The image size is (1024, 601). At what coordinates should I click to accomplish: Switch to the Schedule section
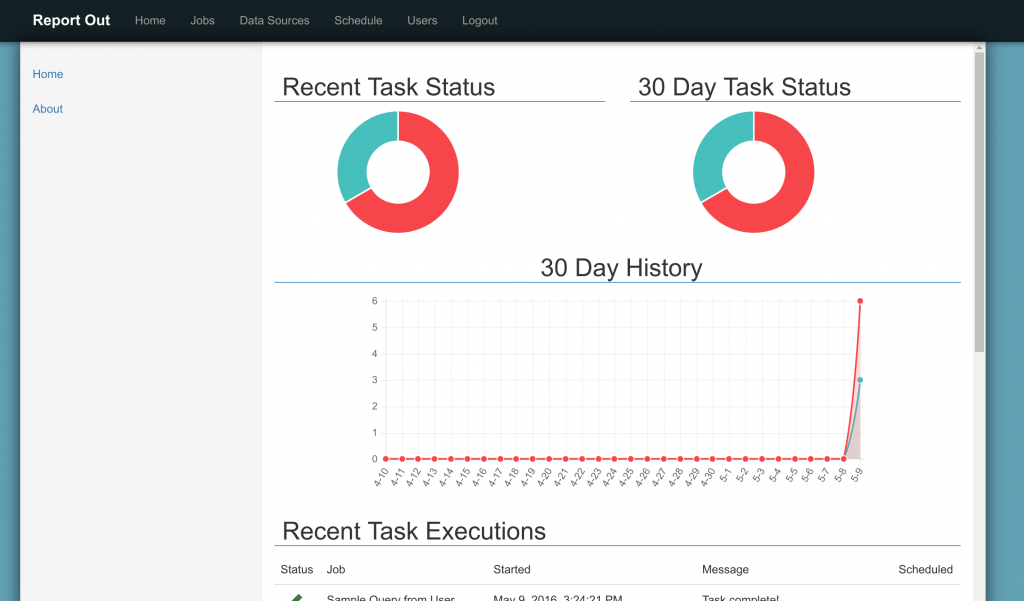358,20
